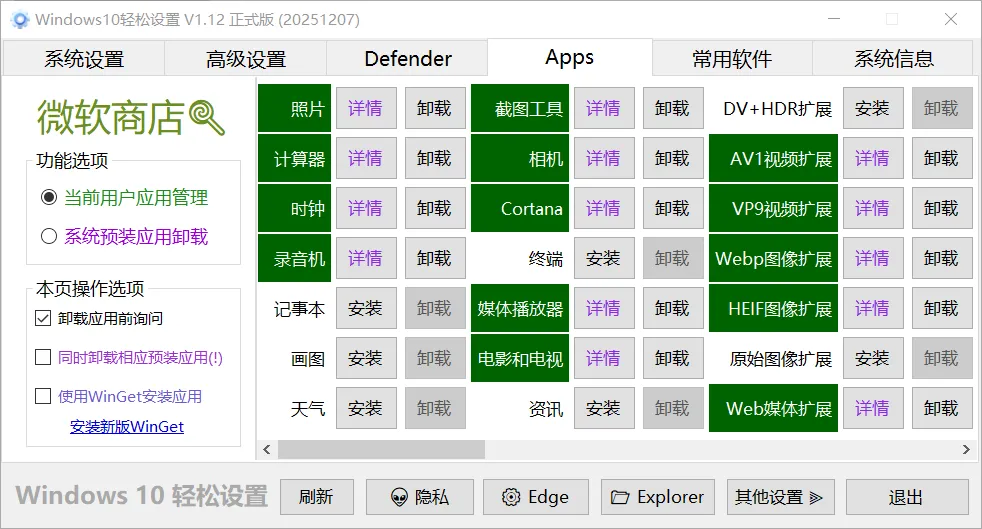Click the green 媒体播放器 label
Screen dimensions: 982x529
(520, 309)
